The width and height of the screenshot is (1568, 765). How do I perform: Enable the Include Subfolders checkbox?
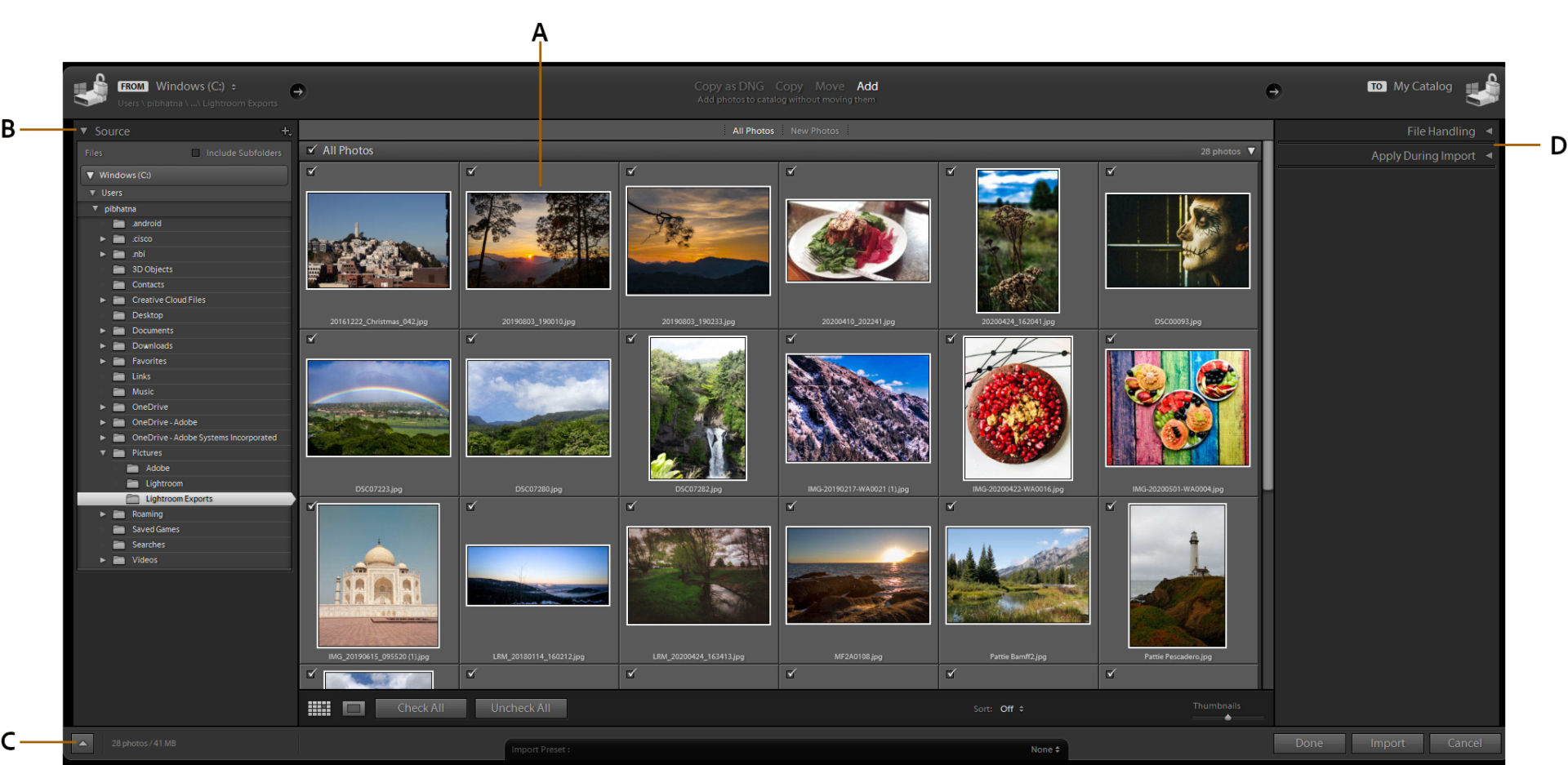click(196, 153)
